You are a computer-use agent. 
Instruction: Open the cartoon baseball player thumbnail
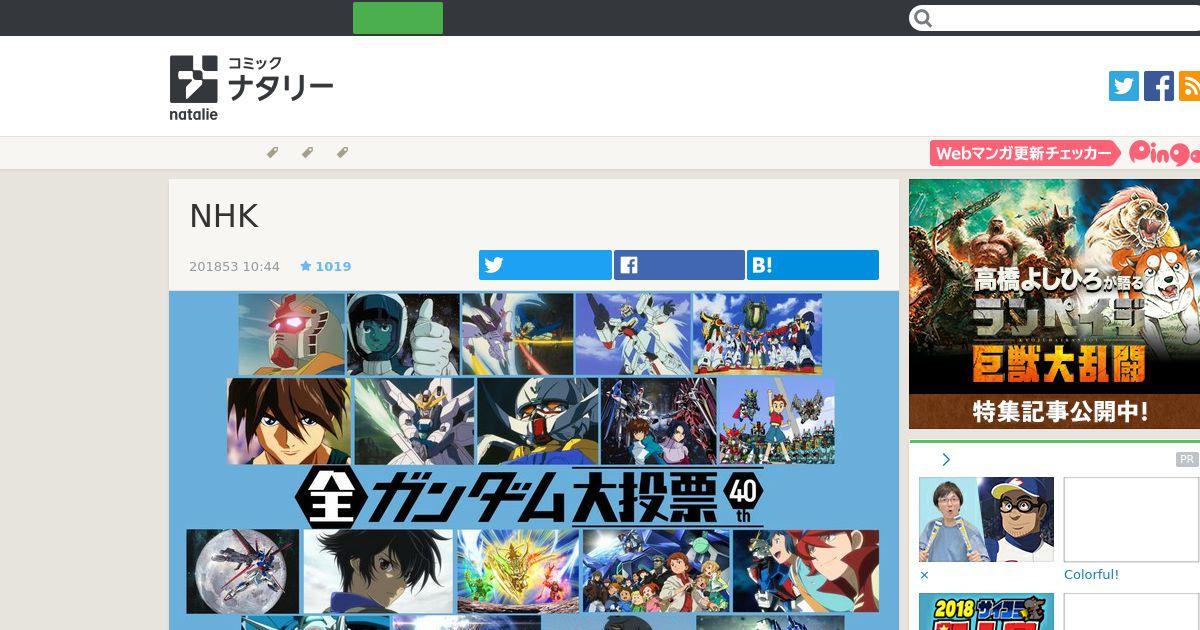[x=986, y=519]
